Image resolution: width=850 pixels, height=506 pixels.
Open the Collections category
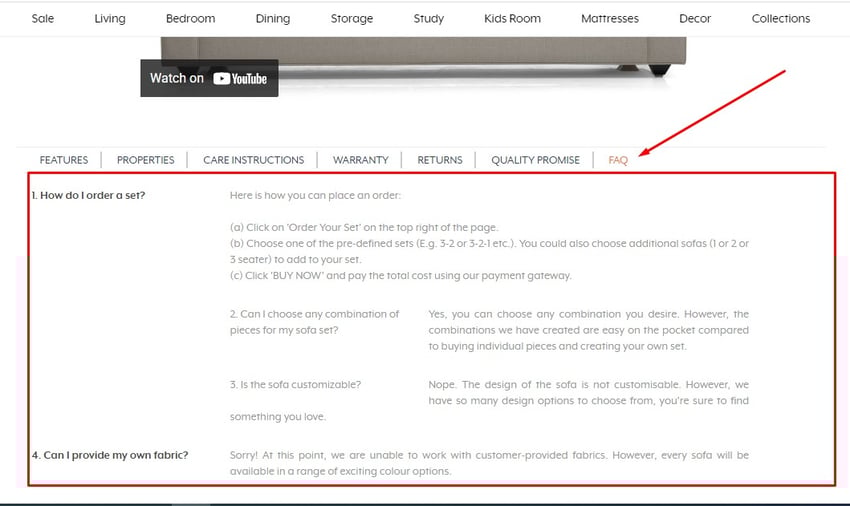click(781, 18)
